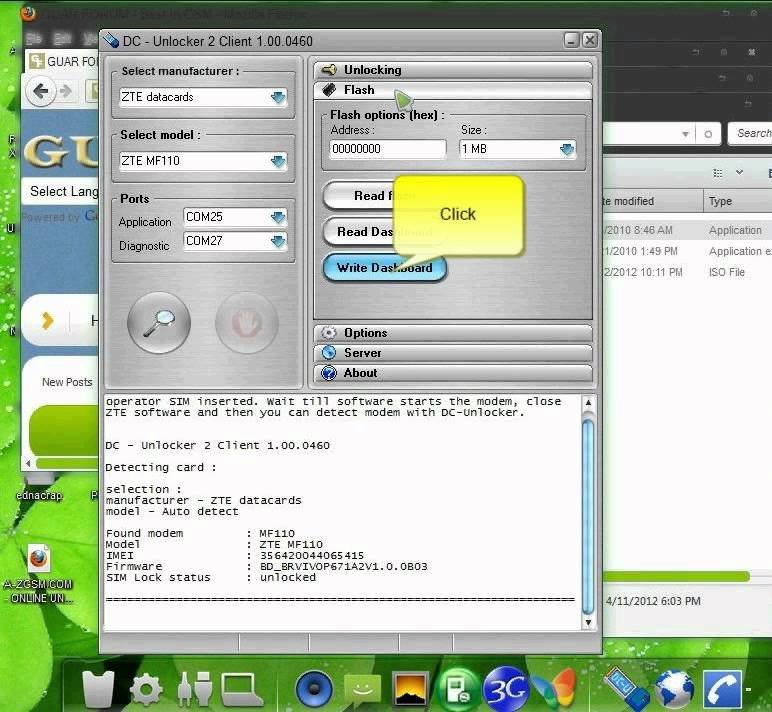The image size is (772, 712).
Task: Open the USB drive dock icon
Action: [x=626, y=688]
